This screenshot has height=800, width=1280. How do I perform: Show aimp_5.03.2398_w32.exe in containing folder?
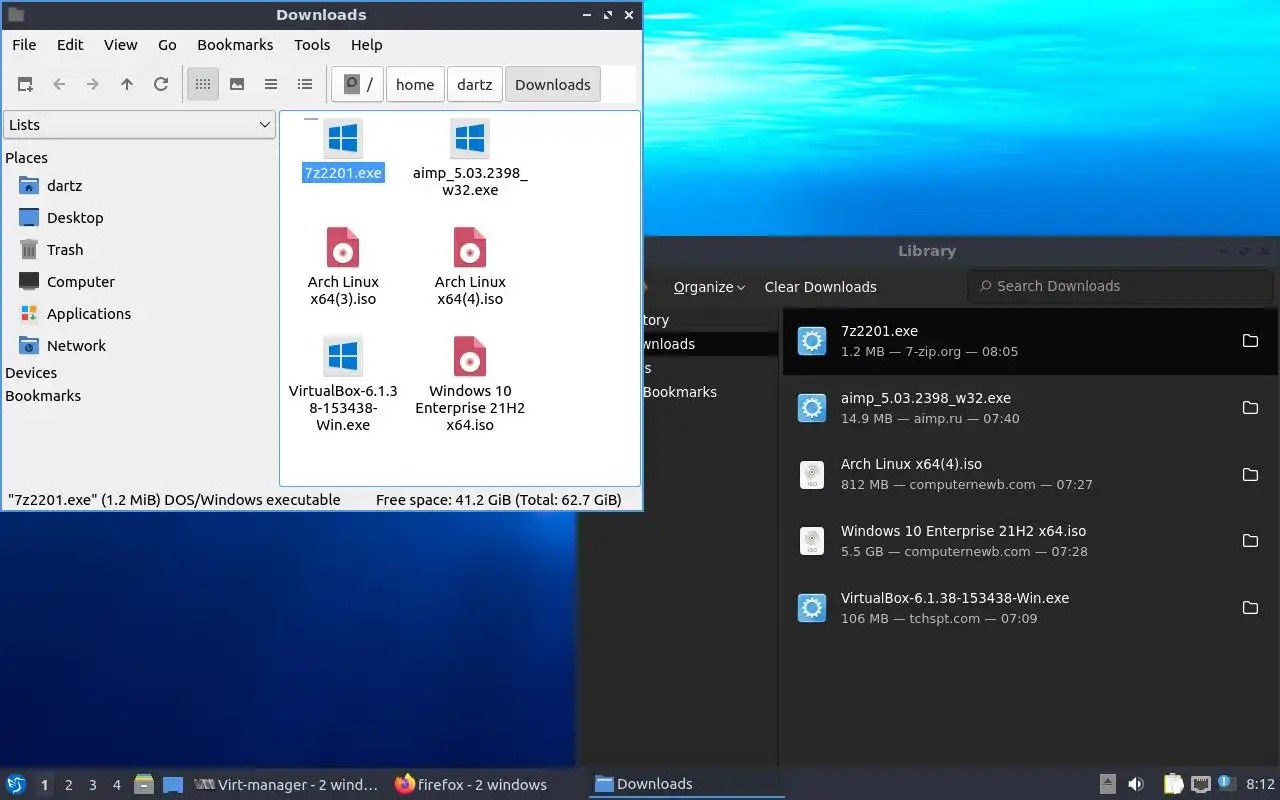1250,408
